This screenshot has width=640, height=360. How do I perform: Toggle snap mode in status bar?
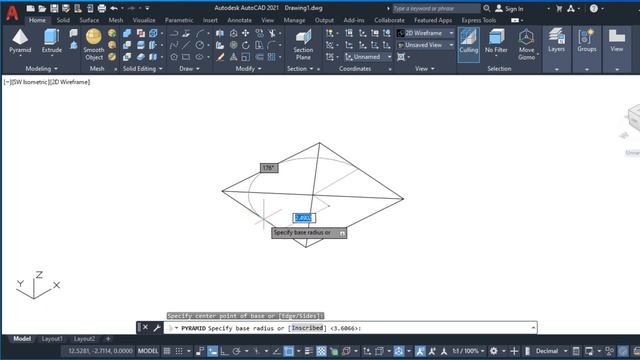point(179,351)
